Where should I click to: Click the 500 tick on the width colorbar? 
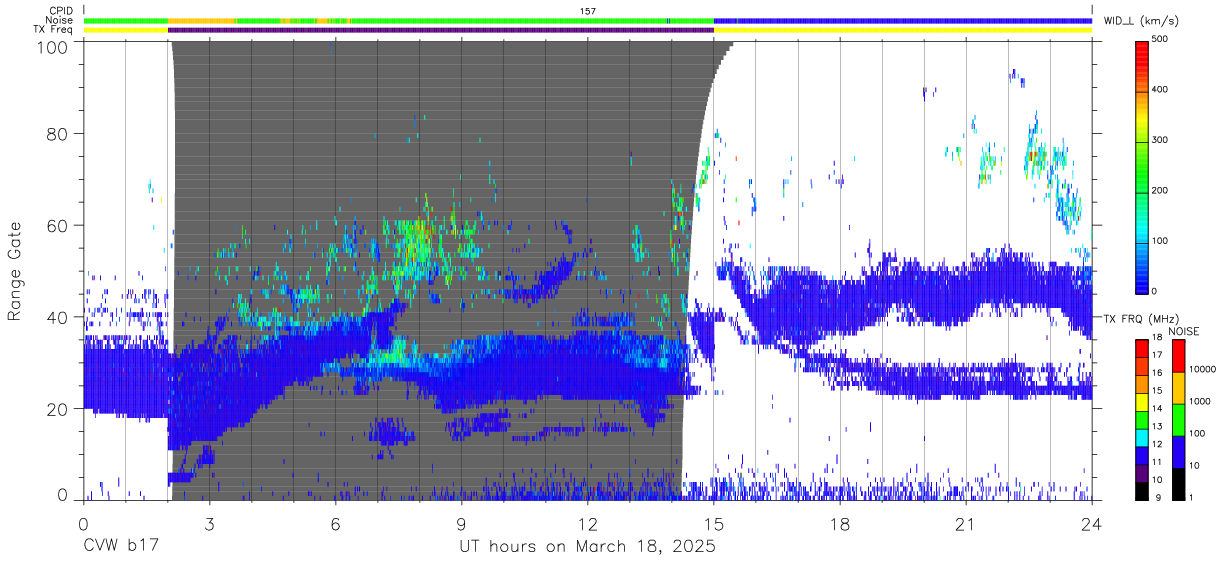(1159, 39)
